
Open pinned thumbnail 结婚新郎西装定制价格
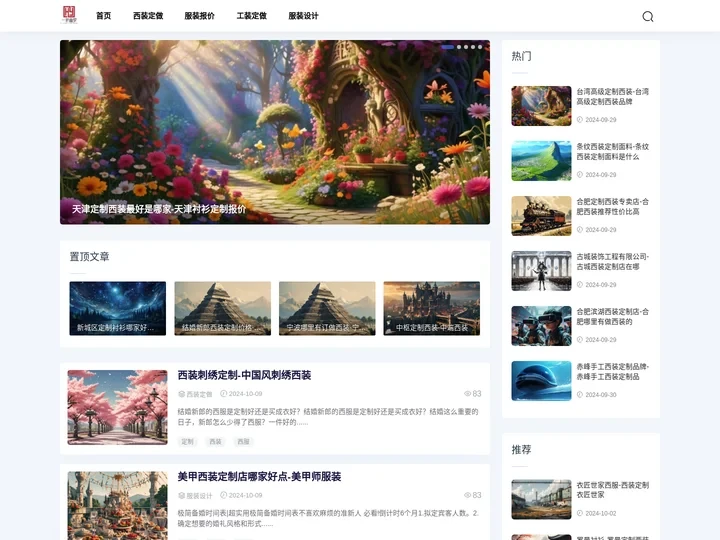(223, 308)
